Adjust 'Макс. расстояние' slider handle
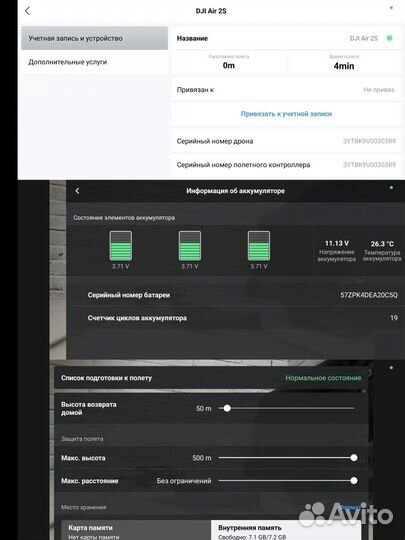 [x=354, y=481]
